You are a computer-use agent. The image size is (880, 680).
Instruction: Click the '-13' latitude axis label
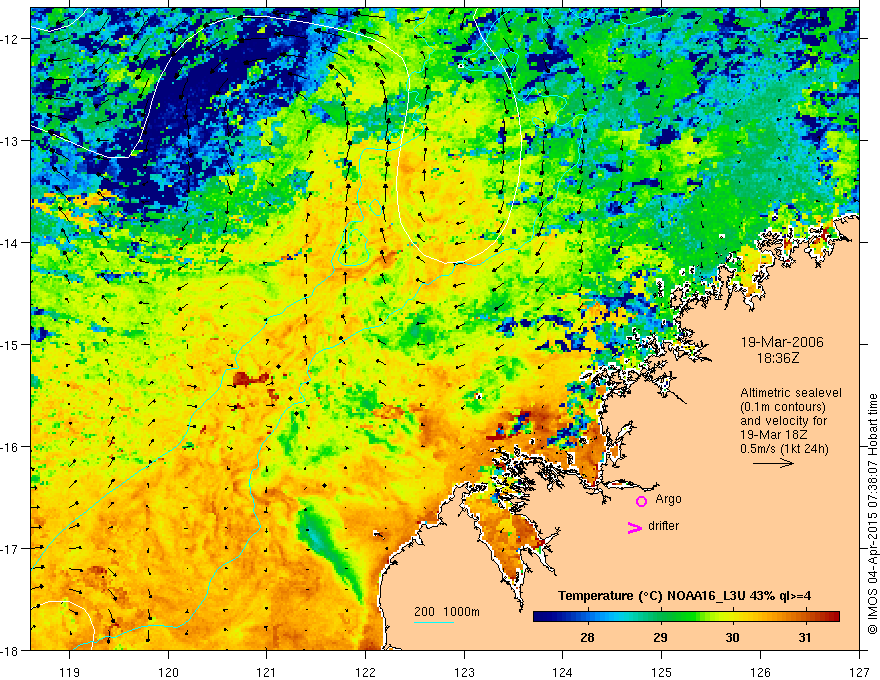(11, 141)
